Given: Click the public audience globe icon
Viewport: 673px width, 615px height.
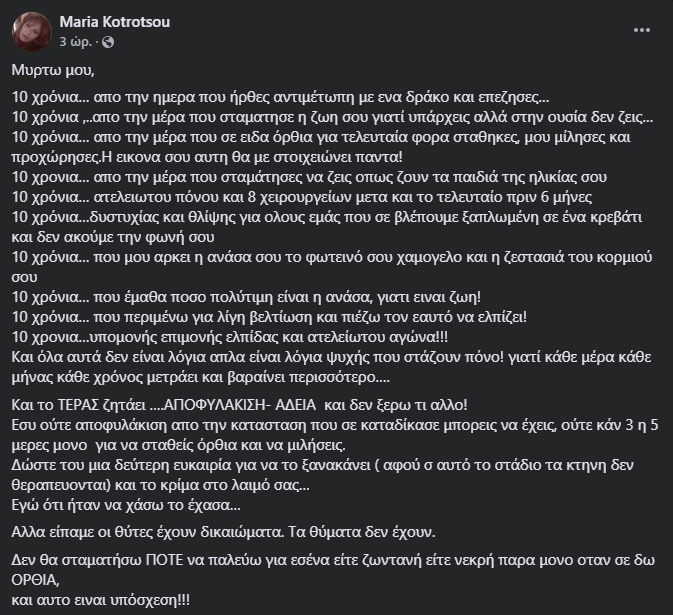Looking at the screenshot, I should coord(108,44).
